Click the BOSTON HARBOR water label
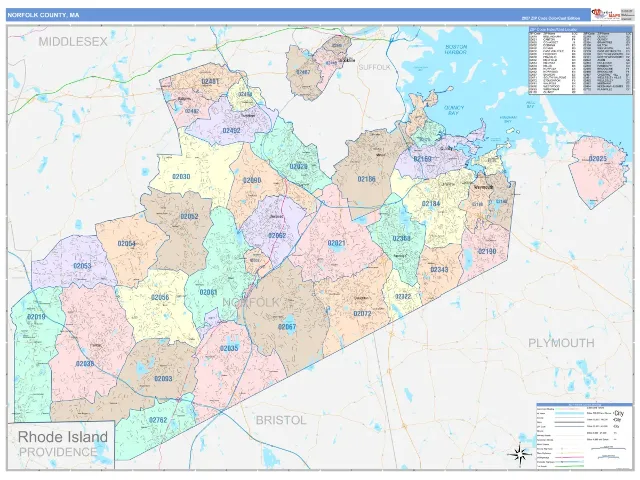This screenshot has width=640, height=480. (x=456, y=49)
